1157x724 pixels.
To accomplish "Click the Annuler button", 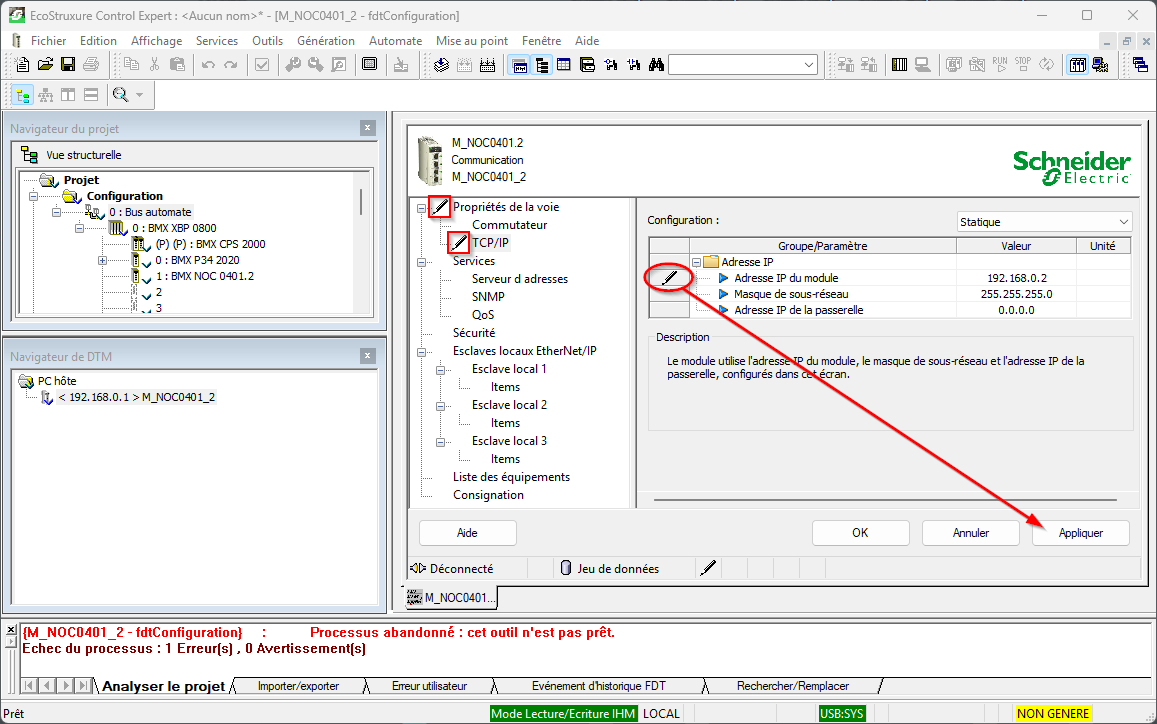I will [x=970, y=533].
